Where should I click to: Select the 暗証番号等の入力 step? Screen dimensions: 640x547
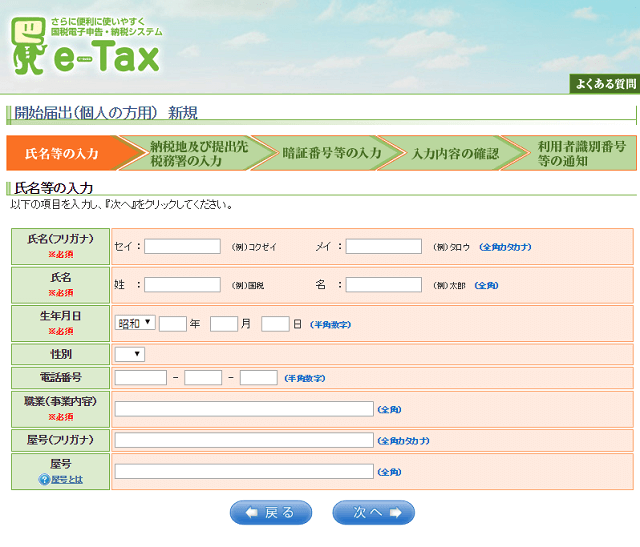pos(331,153)
